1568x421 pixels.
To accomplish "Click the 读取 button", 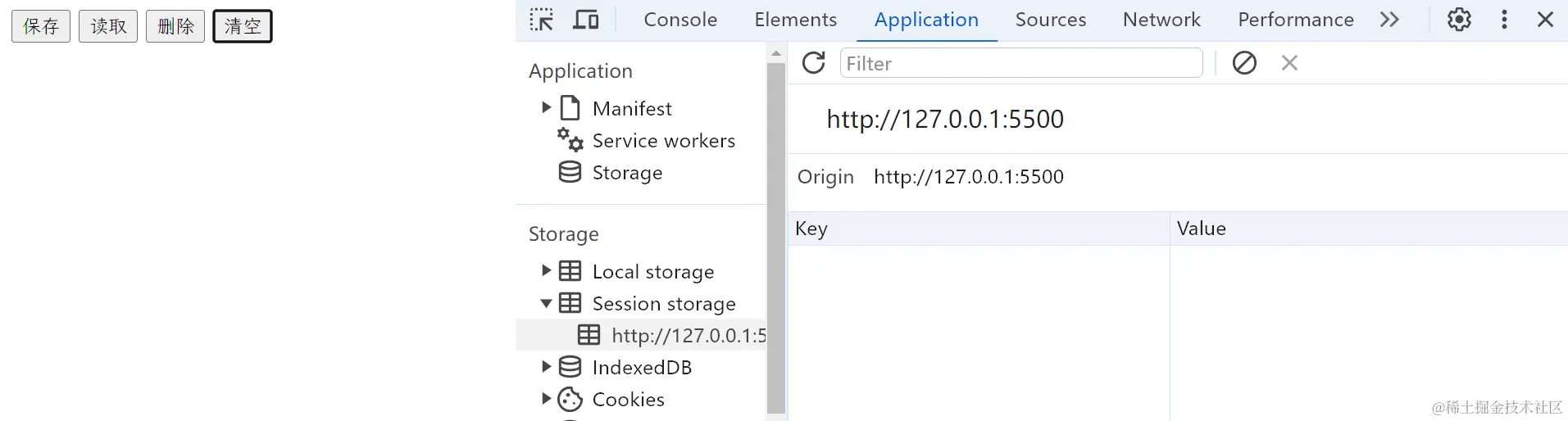I will pyautogui.click(x=108, y=26).
